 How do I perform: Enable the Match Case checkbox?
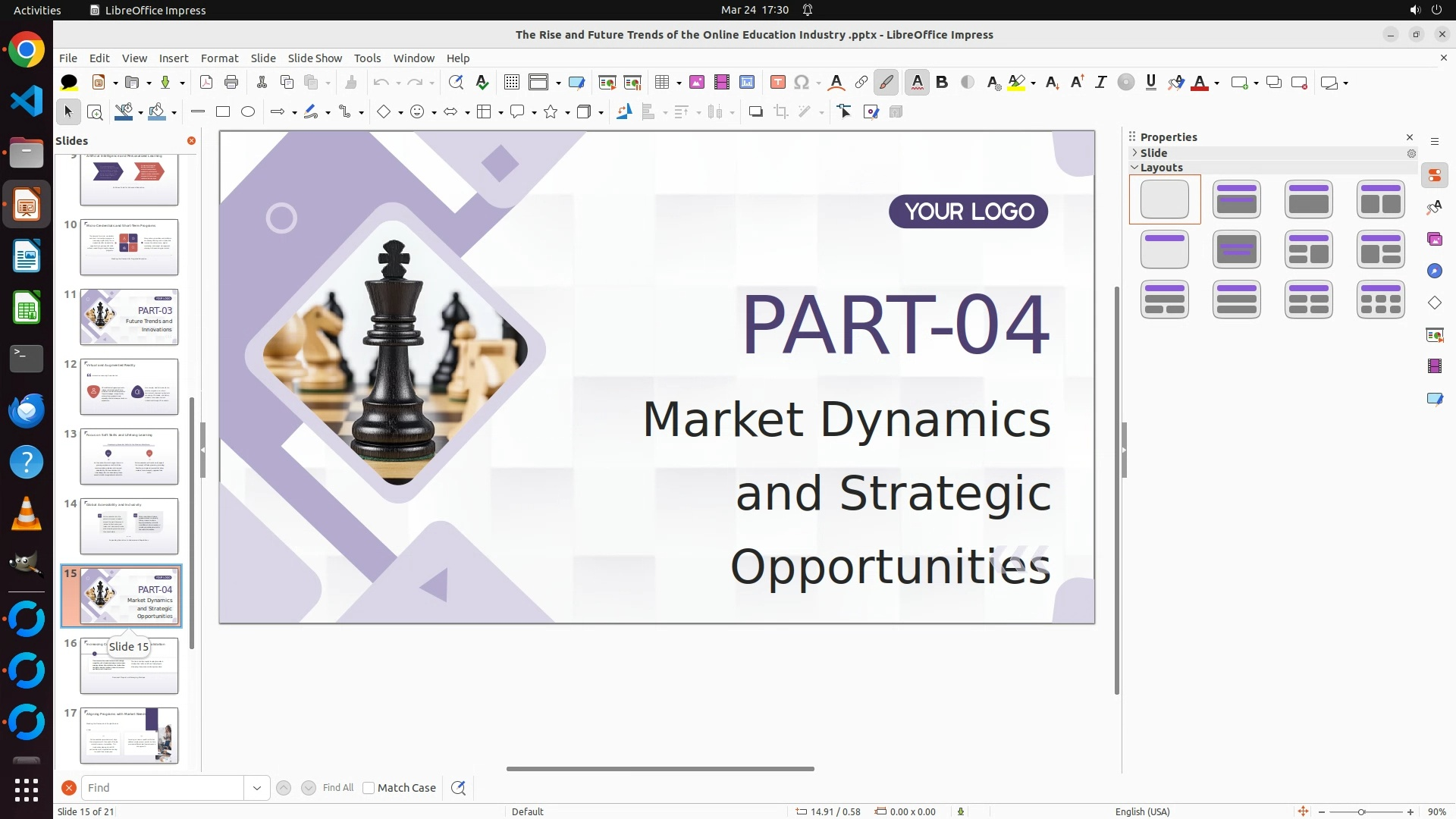click(x=369, y=788)
